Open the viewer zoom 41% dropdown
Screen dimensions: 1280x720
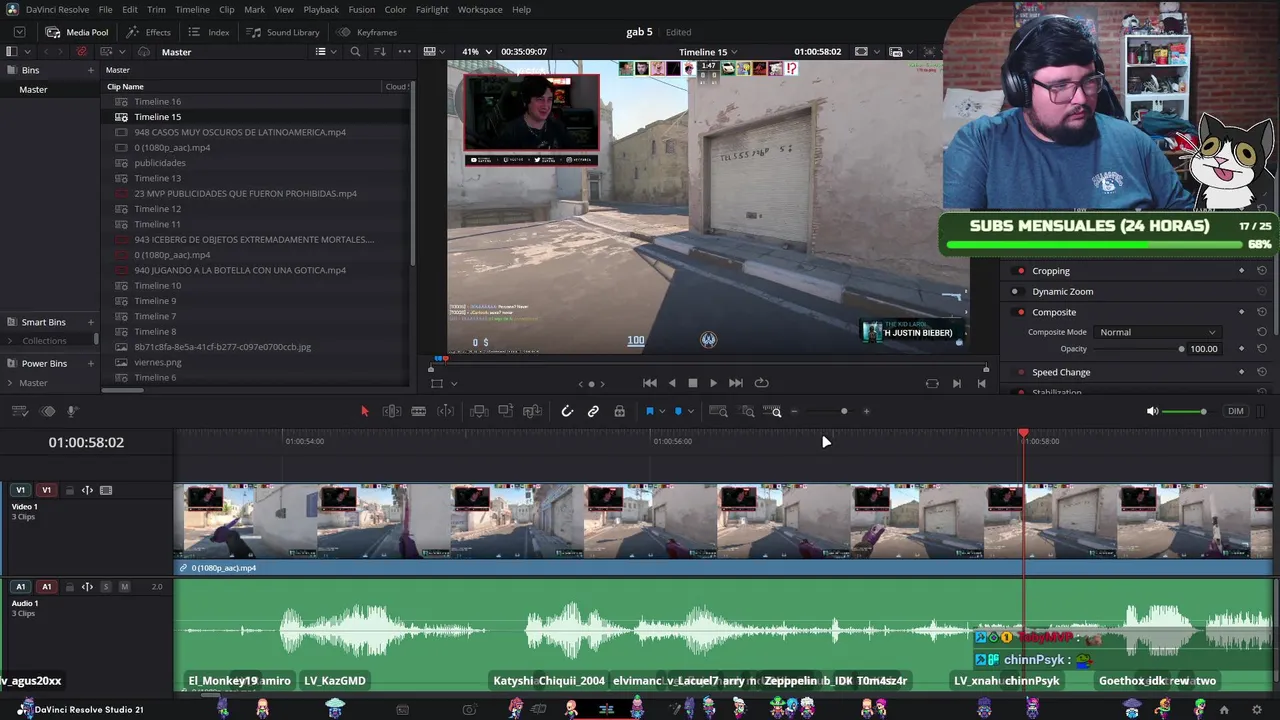coord(475,52)
